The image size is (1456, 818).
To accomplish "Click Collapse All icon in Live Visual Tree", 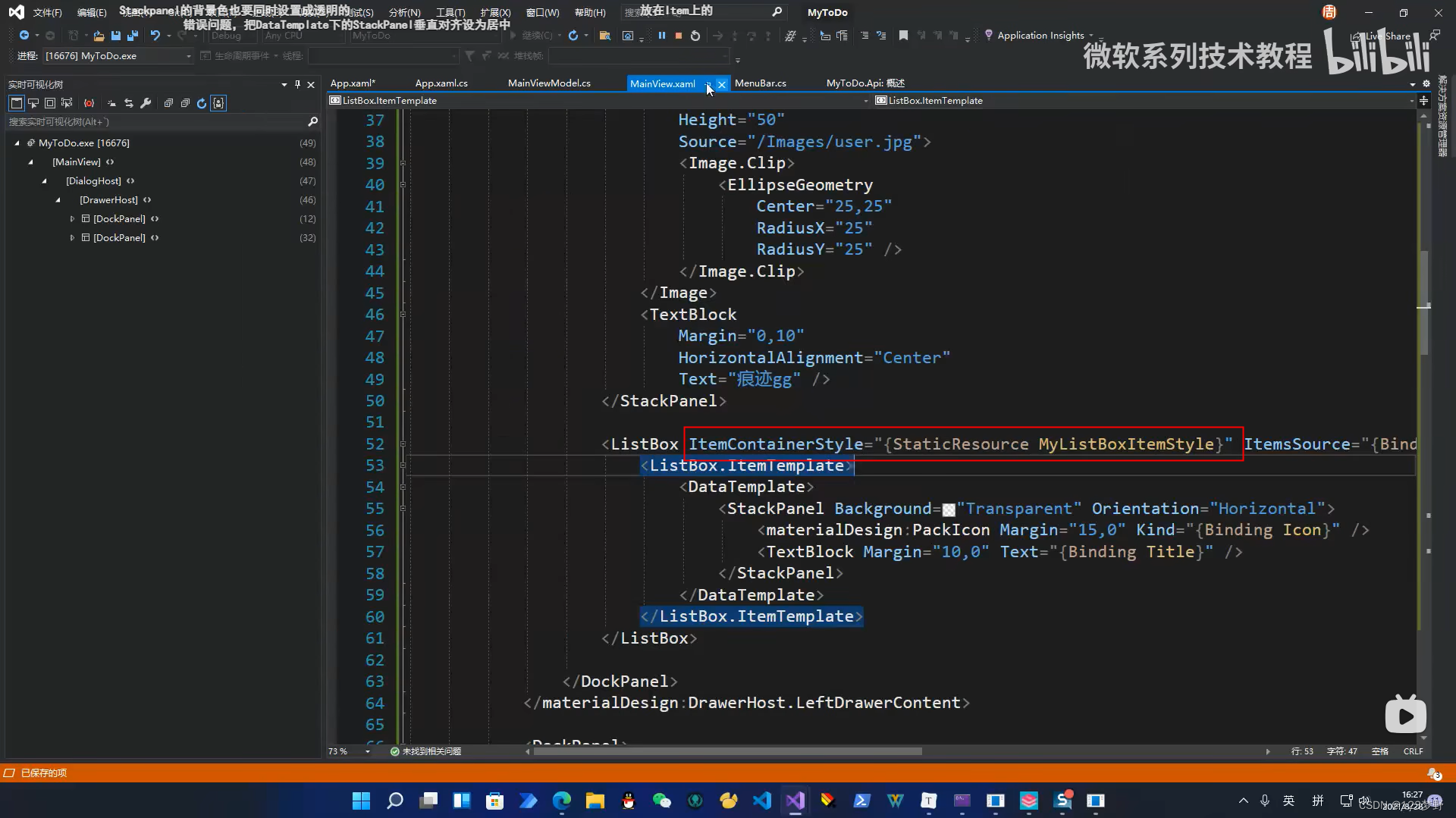I will [x=185, y=103].
